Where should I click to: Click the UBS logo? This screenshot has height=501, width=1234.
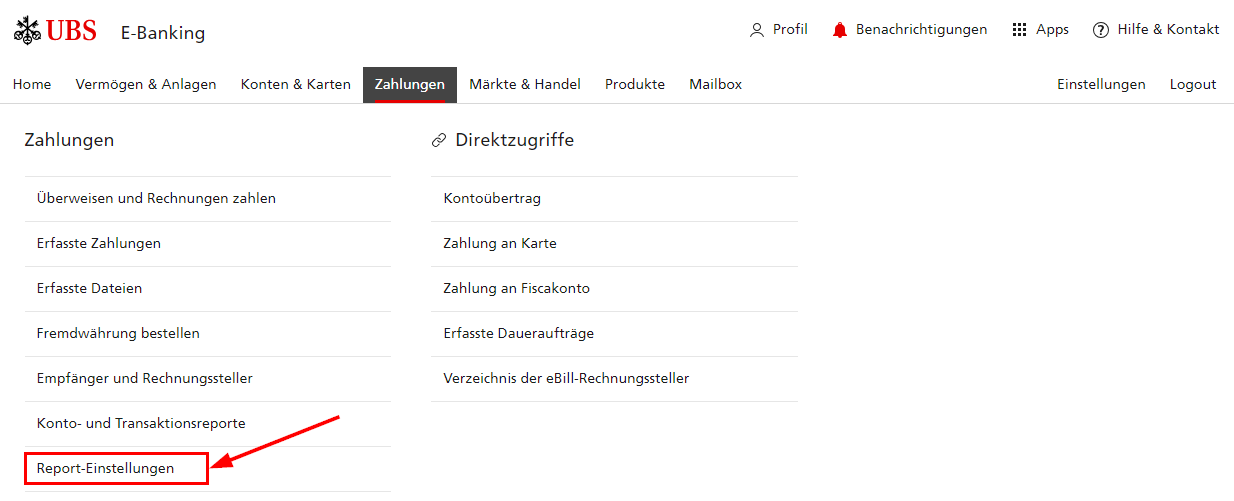(x=55, y=31)
